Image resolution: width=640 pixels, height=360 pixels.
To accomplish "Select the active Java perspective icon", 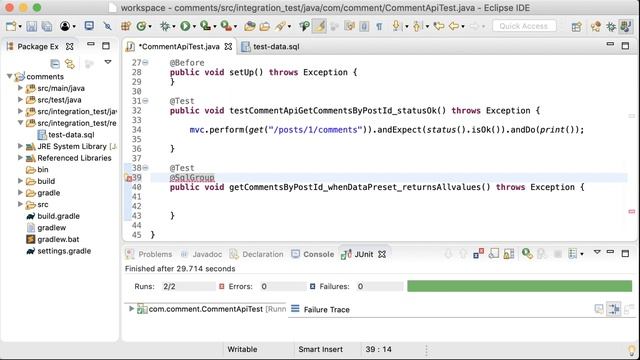I will click(x=626, y=26).
